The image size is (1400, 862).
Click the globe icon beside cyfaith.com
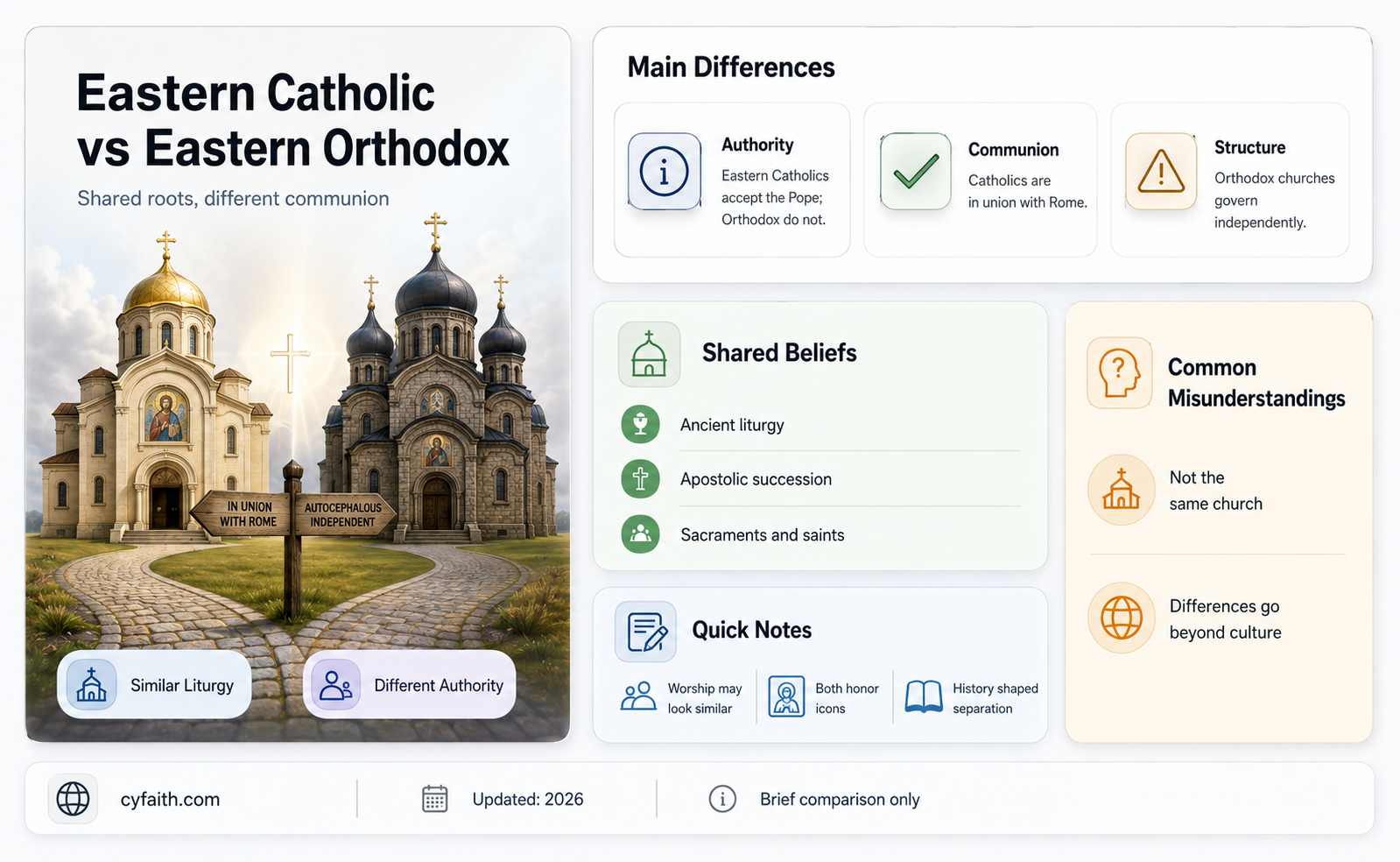[x=73, y=799]
